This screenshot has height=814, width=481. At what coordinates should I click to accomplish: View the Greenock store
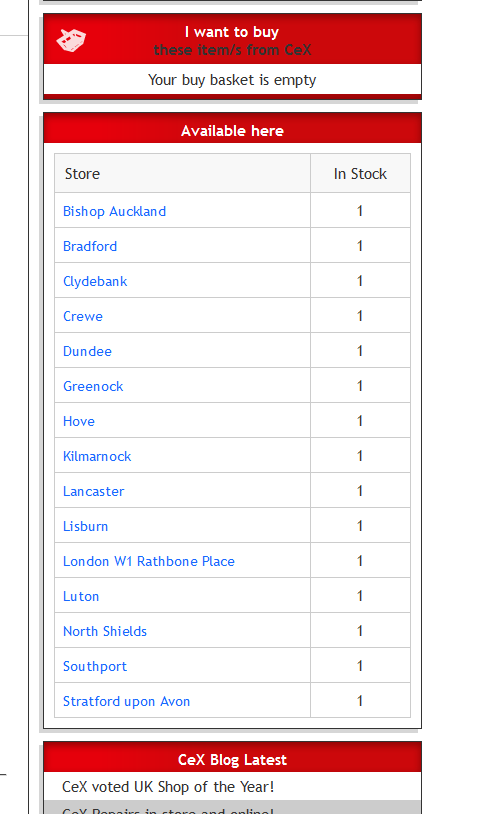pos(93,386)
